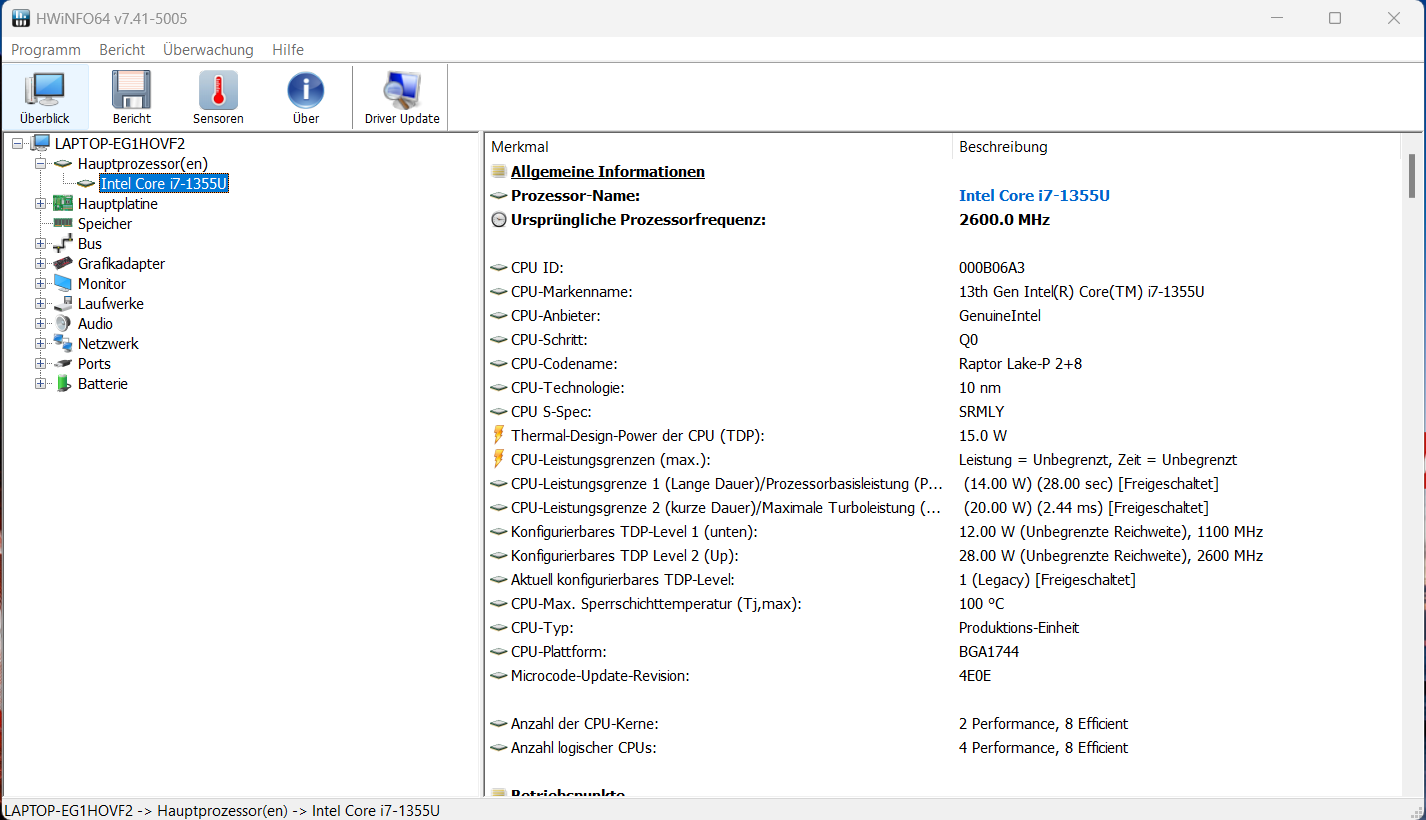Image resolution: width=1426 pixels, height=820 pixels.
Task: Expand the Batterie tree node
Action: (41, 383)
